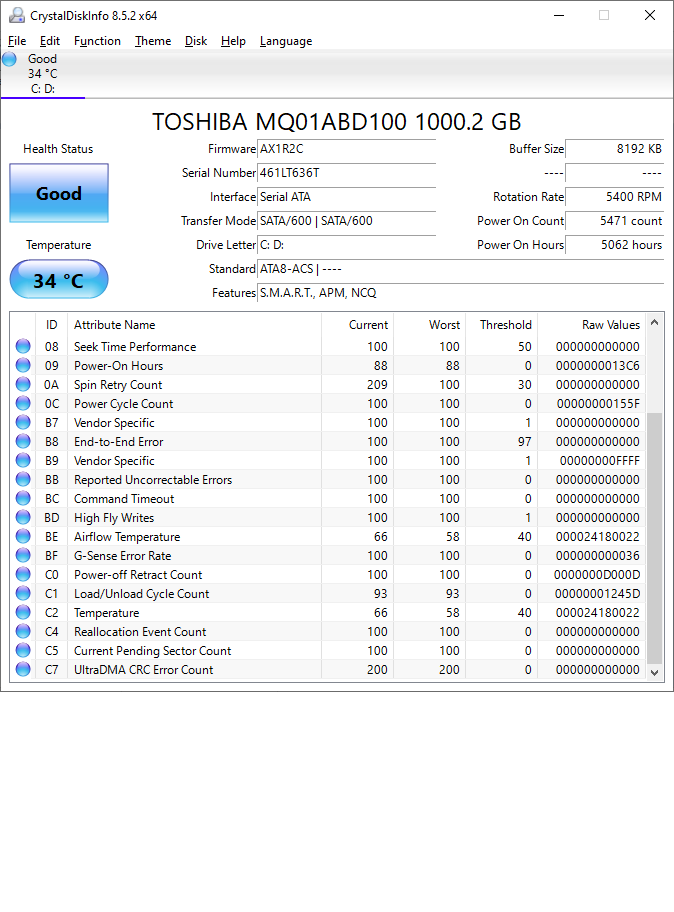Select the Load/Unload Cycle Count attribute name

141,594
